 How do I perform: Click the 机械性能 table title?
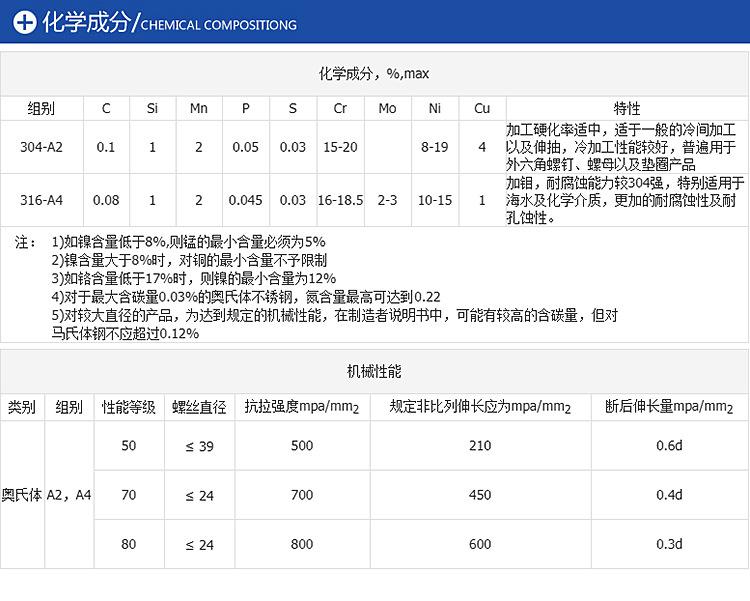374,371
